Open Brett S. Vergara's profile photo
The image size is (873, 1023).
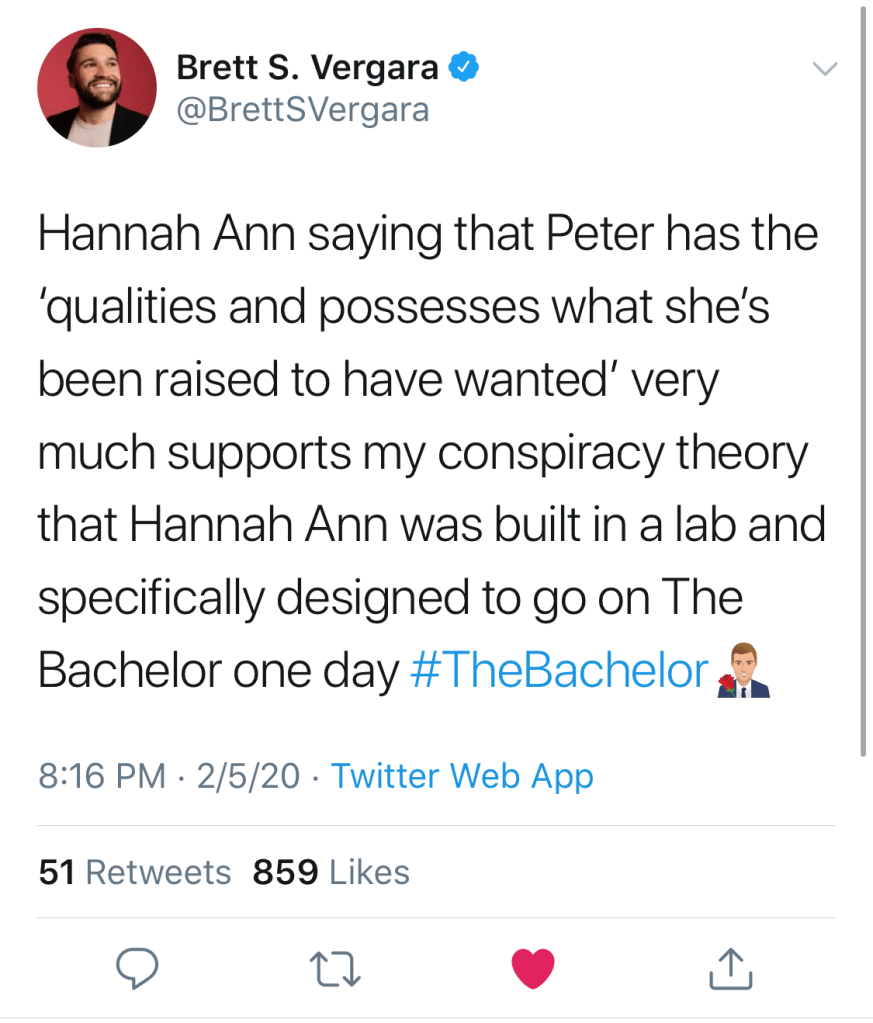[x=97, y=88]
